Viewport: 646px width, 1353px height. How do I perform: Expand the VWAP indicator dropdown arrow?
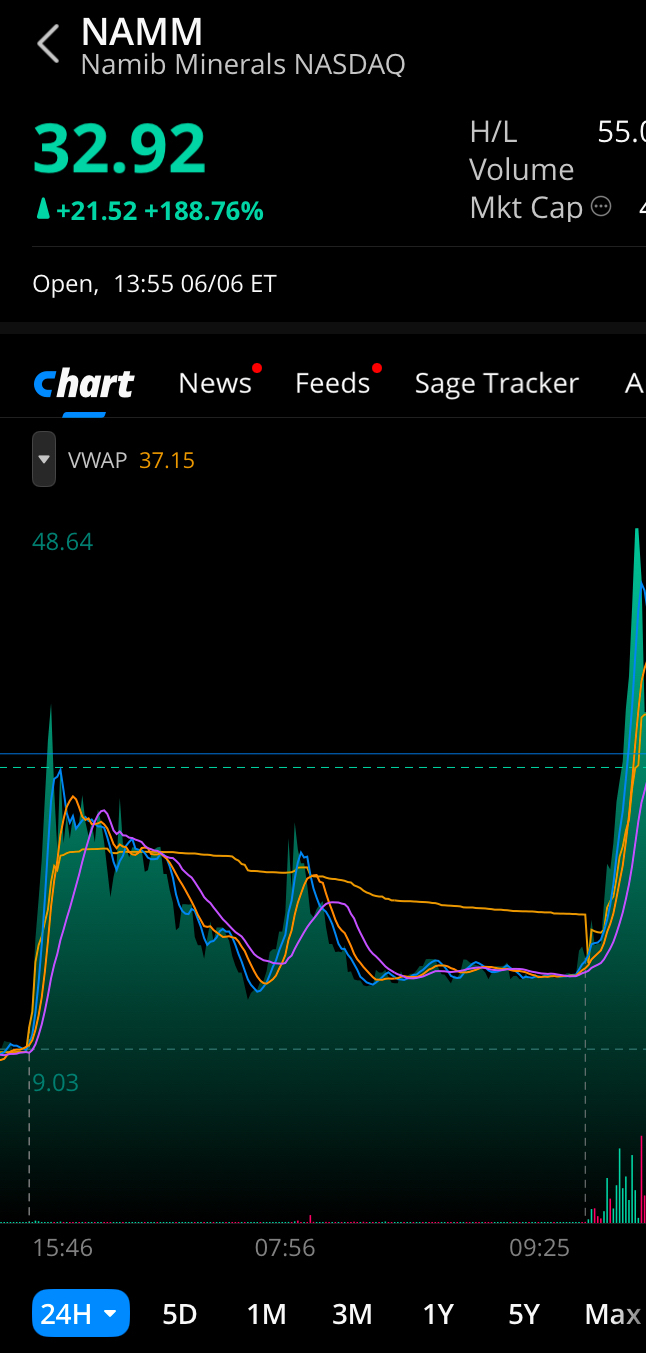pyautogui.click(x=44, y=459)
